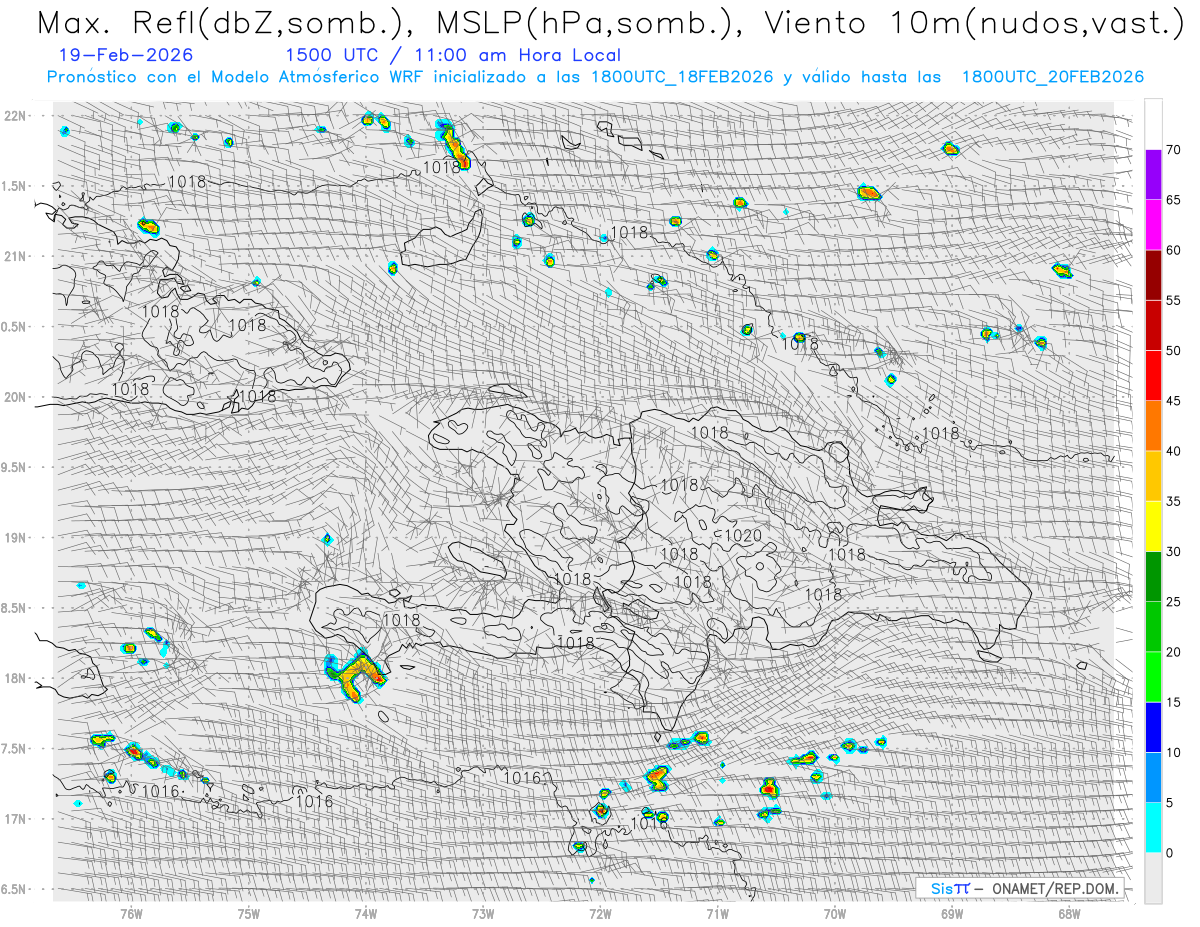Click the 35 value on the color scale

point(1173,501)
